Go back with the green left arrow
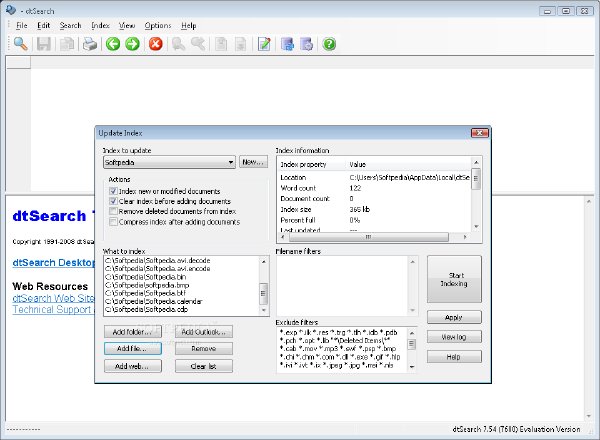 pyautogui.click(x=113, y=44)
